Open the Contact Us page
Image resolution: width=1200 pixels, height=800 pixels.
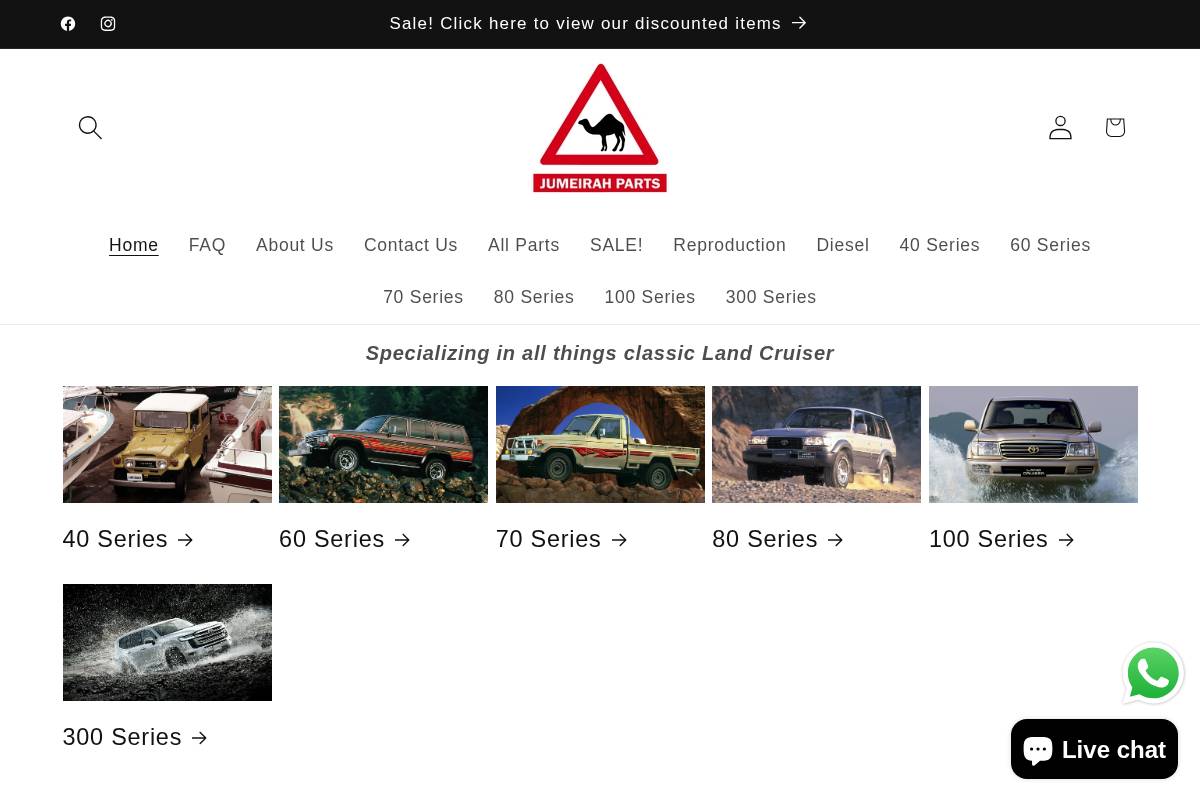pos(411,245)
